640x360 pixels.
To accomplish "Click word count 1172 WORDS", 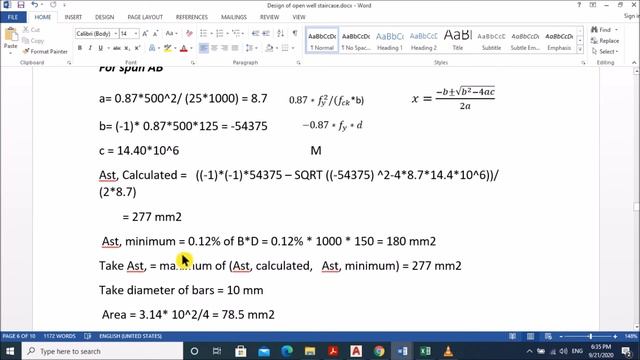I will pyautogui.click(x=60, y=336).
